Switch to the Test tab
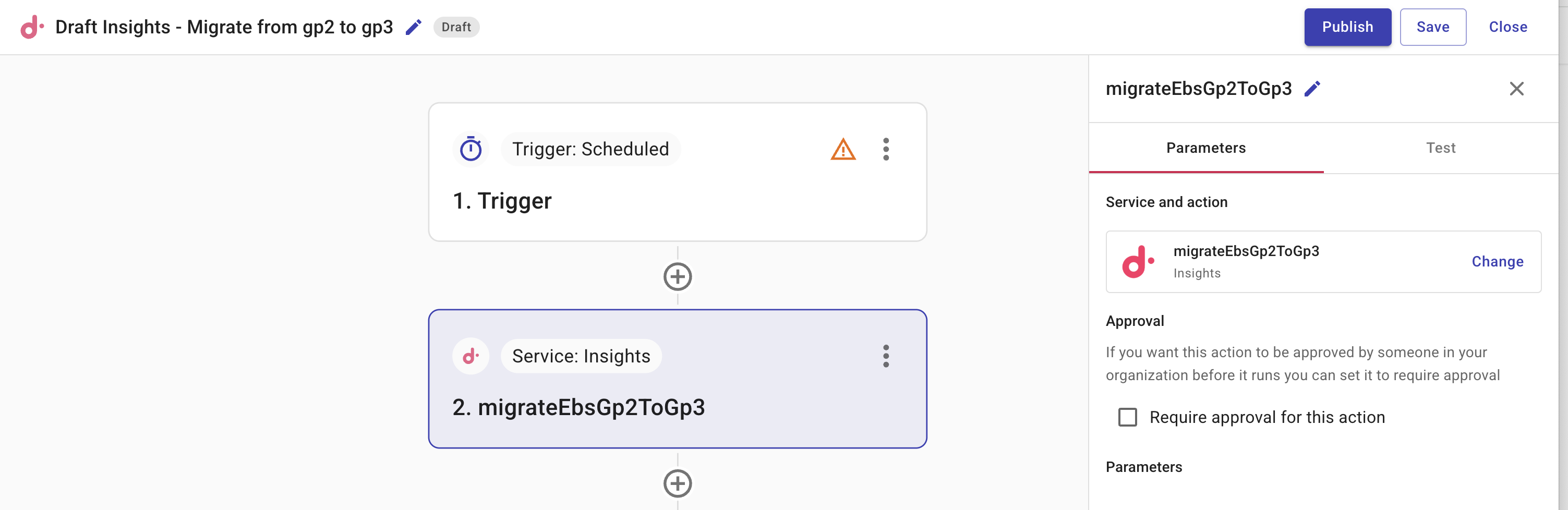The image size is (1568, 510). point(1440,148)
